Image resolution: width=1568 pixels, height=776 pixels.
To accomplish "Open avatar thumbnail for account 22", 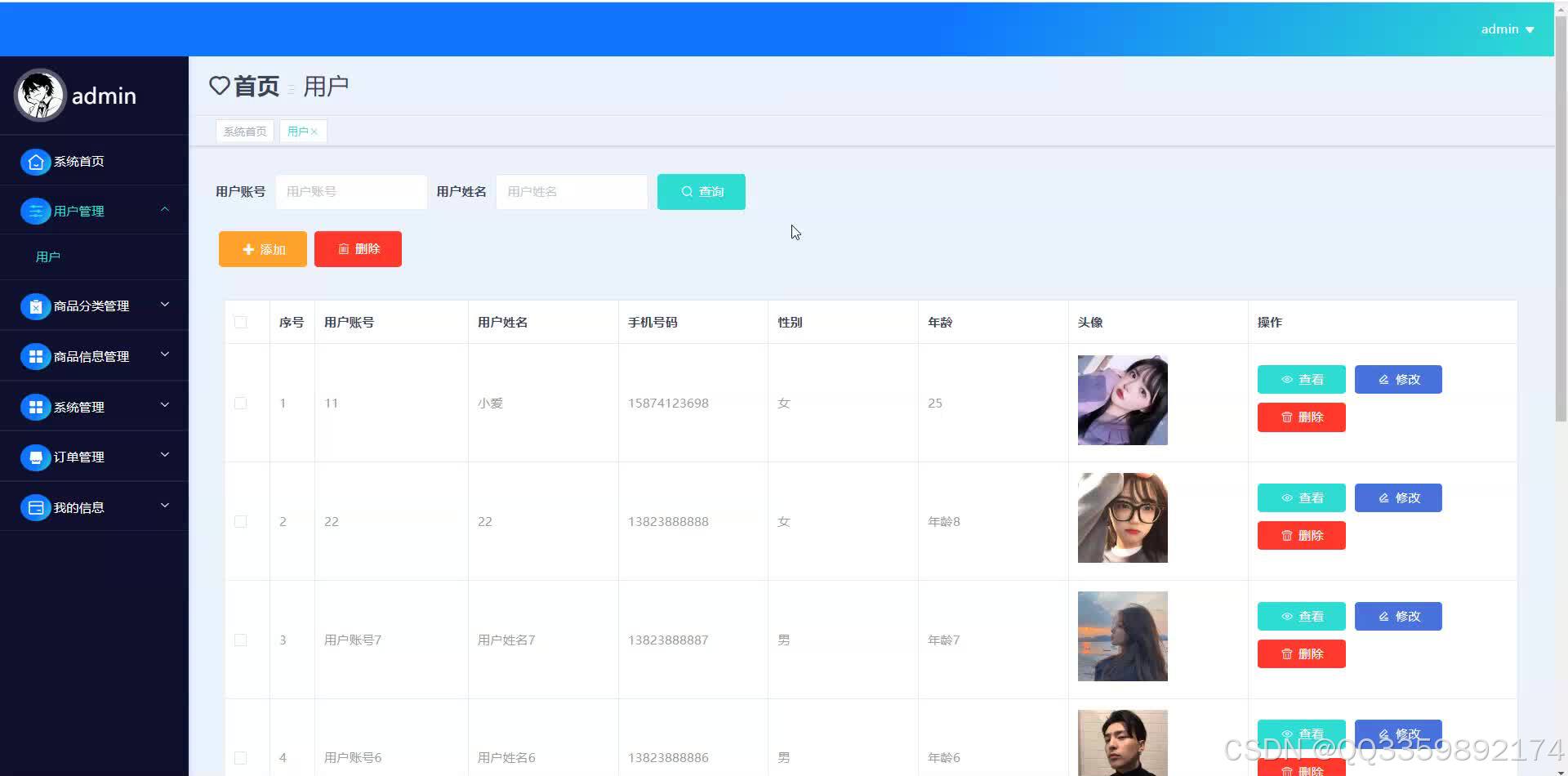I will click(x=1122, y=518).
